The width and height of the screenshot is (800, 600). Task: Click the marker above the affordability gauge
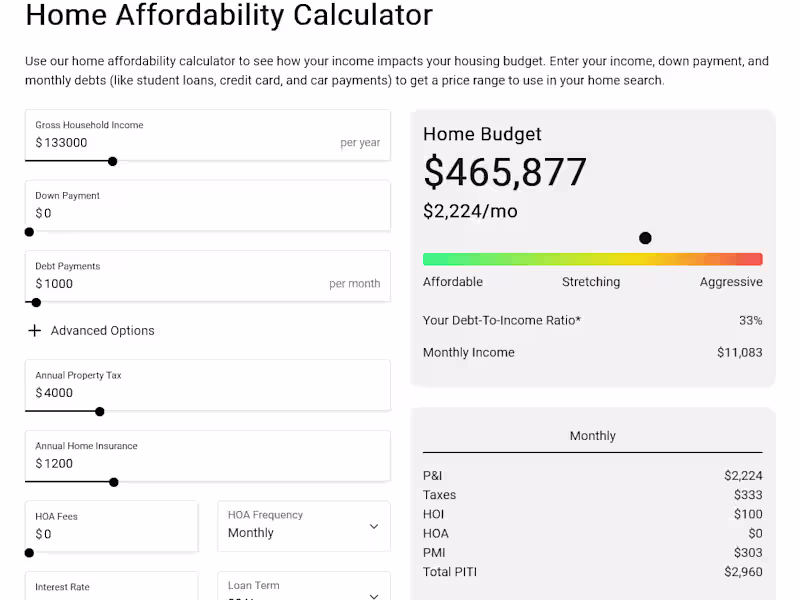(x=645, y=238)
